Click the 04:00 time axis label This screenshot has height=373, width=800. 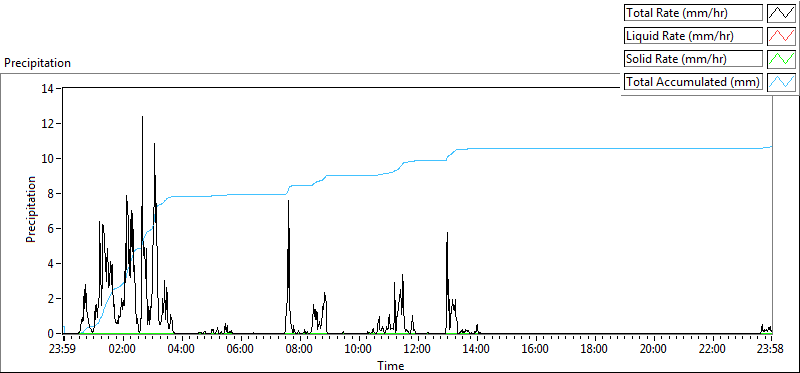pyautogui.click(x=182, y=349)
